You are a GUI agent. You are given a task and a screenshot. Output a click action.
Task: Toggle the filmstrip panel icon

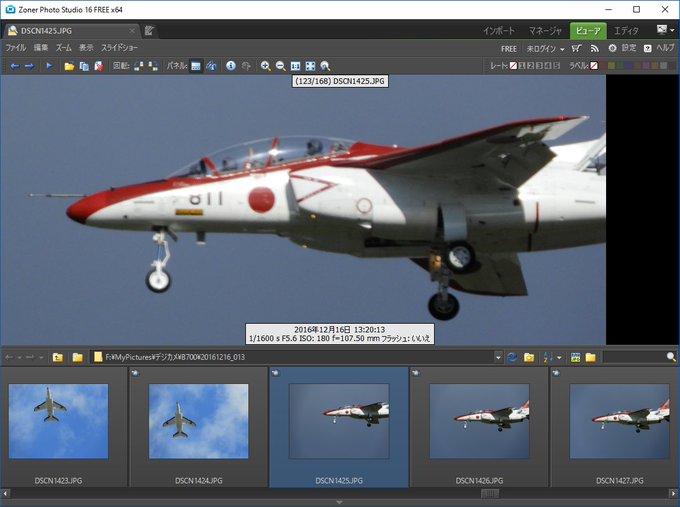point(196,66)
